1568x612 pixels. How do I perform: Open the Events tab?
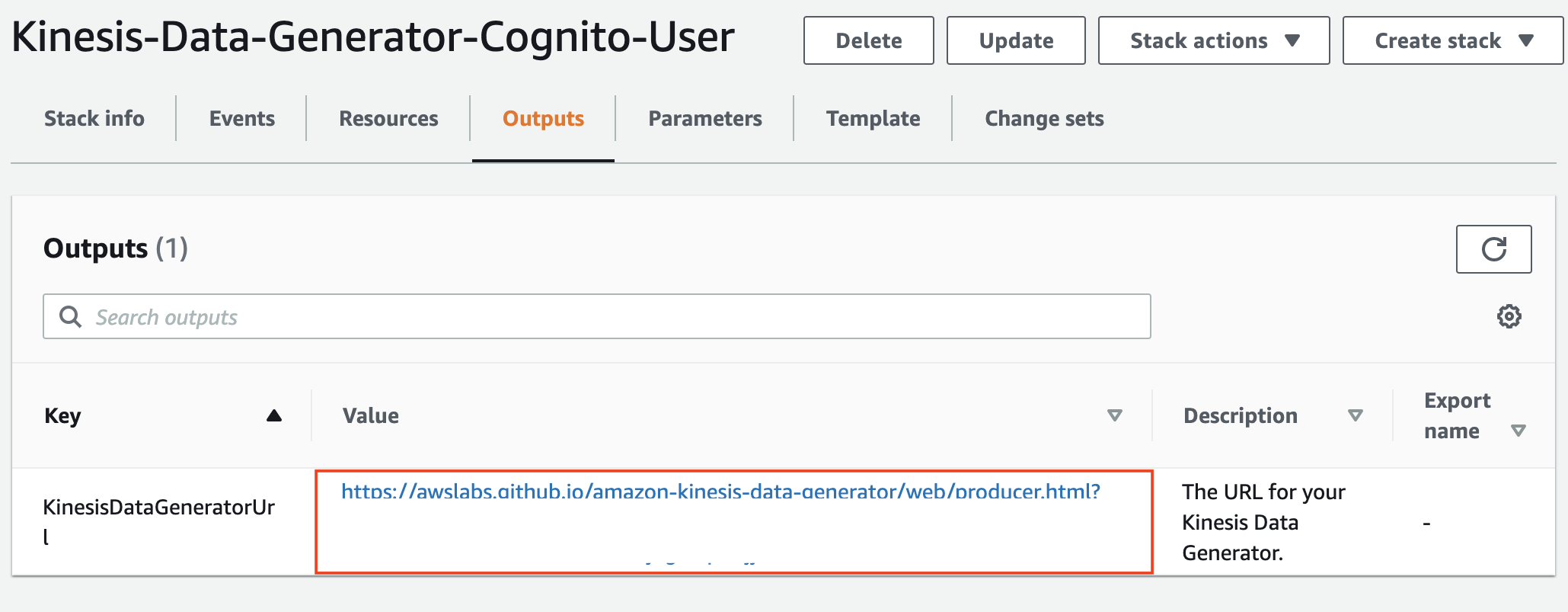242,118
